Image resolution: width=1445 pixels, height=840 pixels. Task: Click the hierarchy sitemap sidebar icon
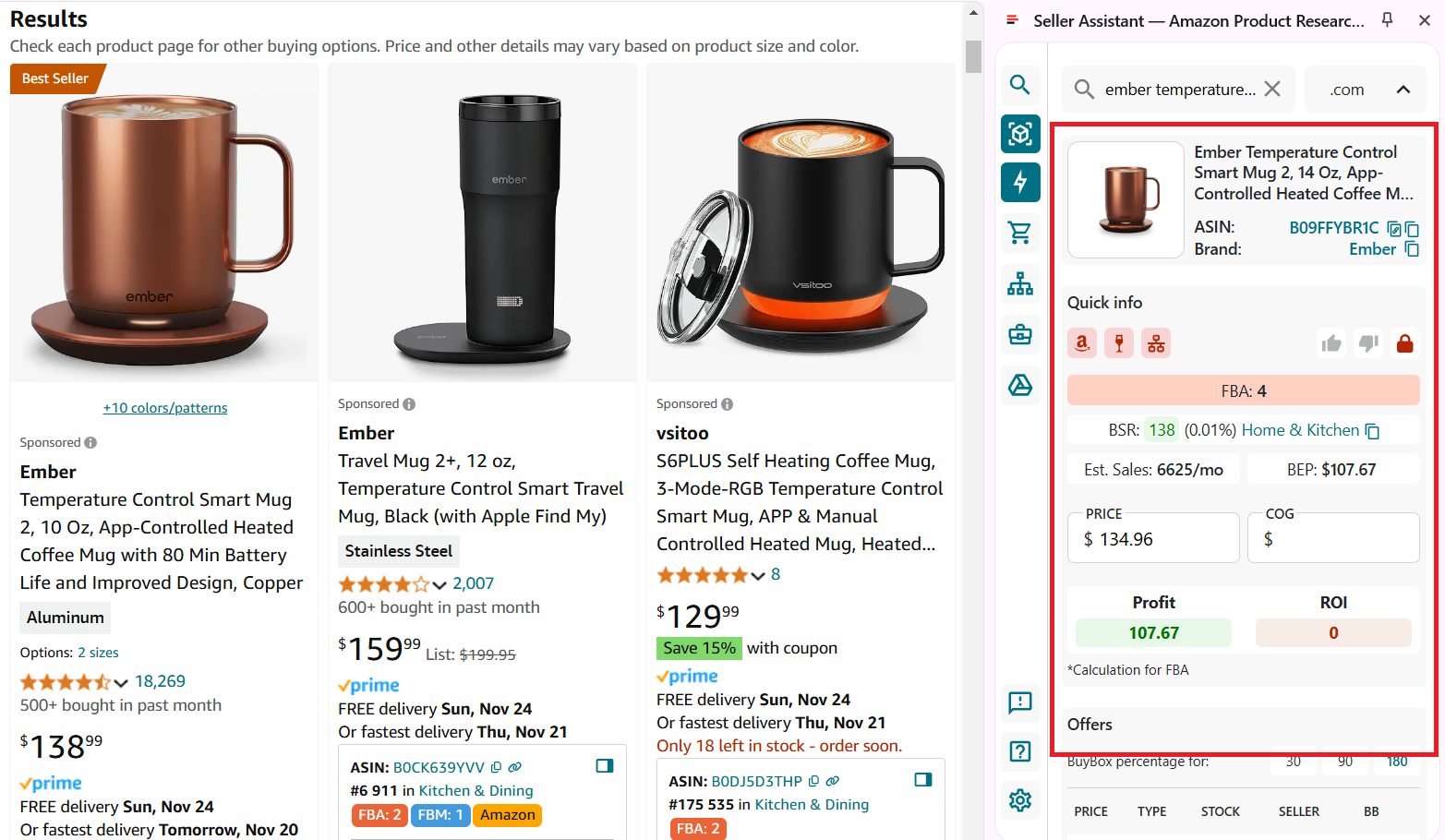1019,283
